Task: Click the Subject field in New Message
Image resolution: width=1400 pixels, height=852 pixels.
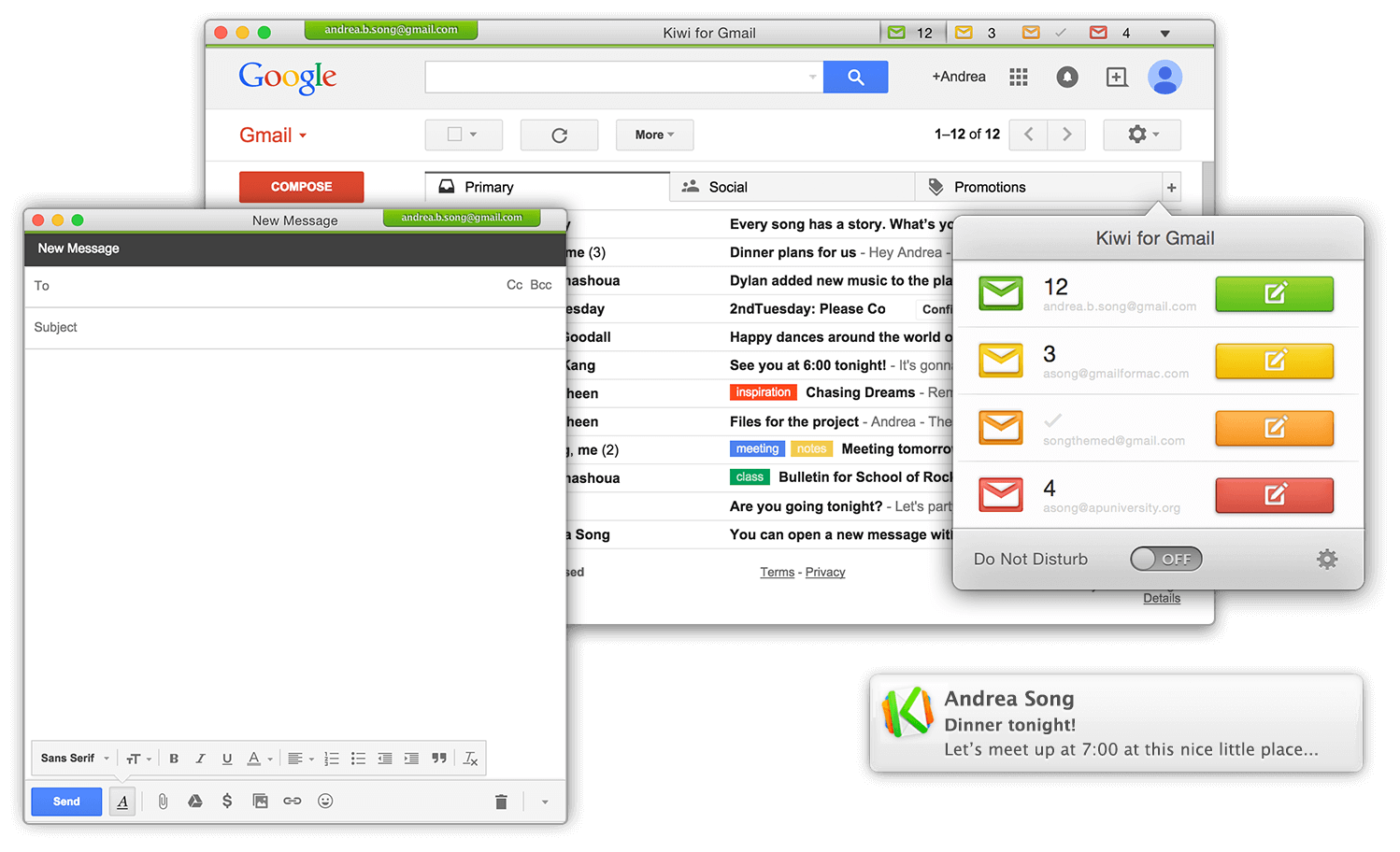Action: (x=294, y=328)
